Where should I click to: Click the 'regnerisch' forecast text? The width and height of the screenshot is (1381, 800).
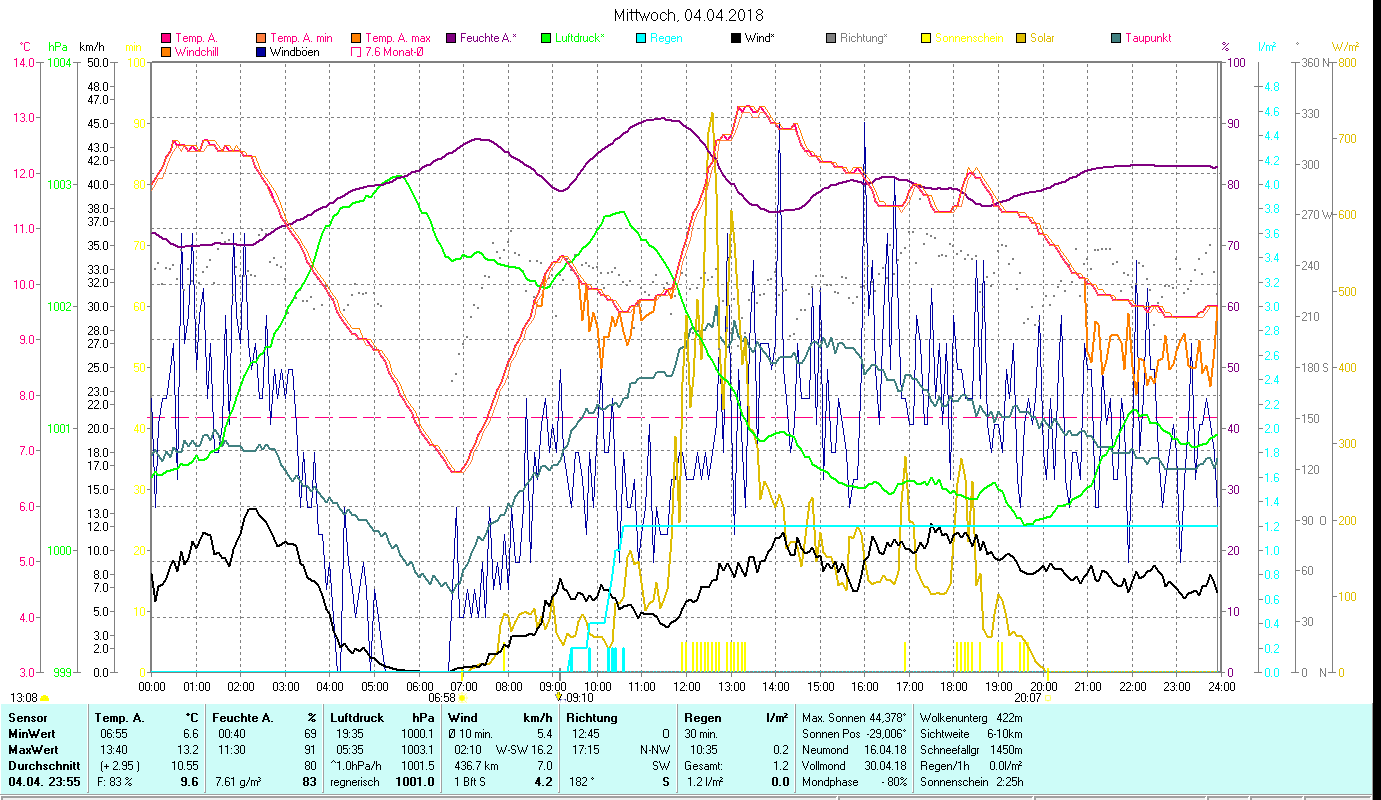tap(357, 782)
